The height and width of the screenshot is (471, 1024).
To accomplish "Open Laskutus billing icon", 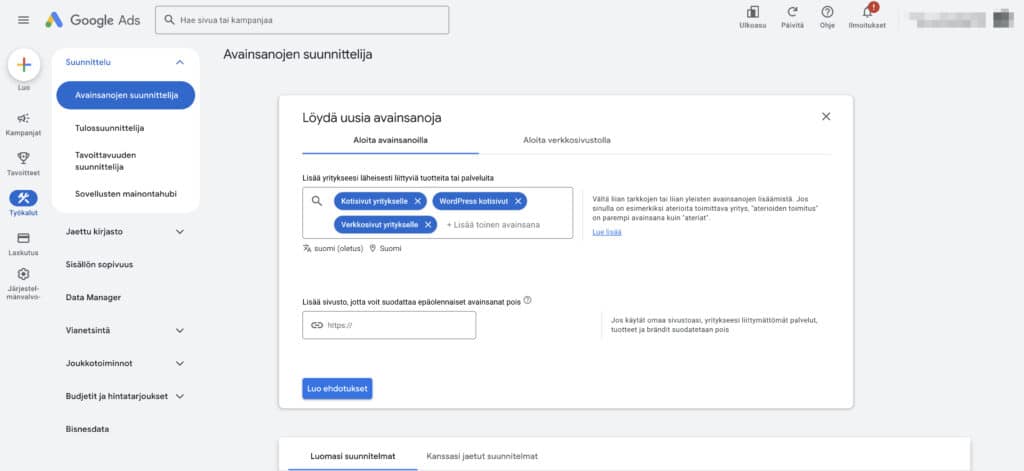I will coord(24,238).
